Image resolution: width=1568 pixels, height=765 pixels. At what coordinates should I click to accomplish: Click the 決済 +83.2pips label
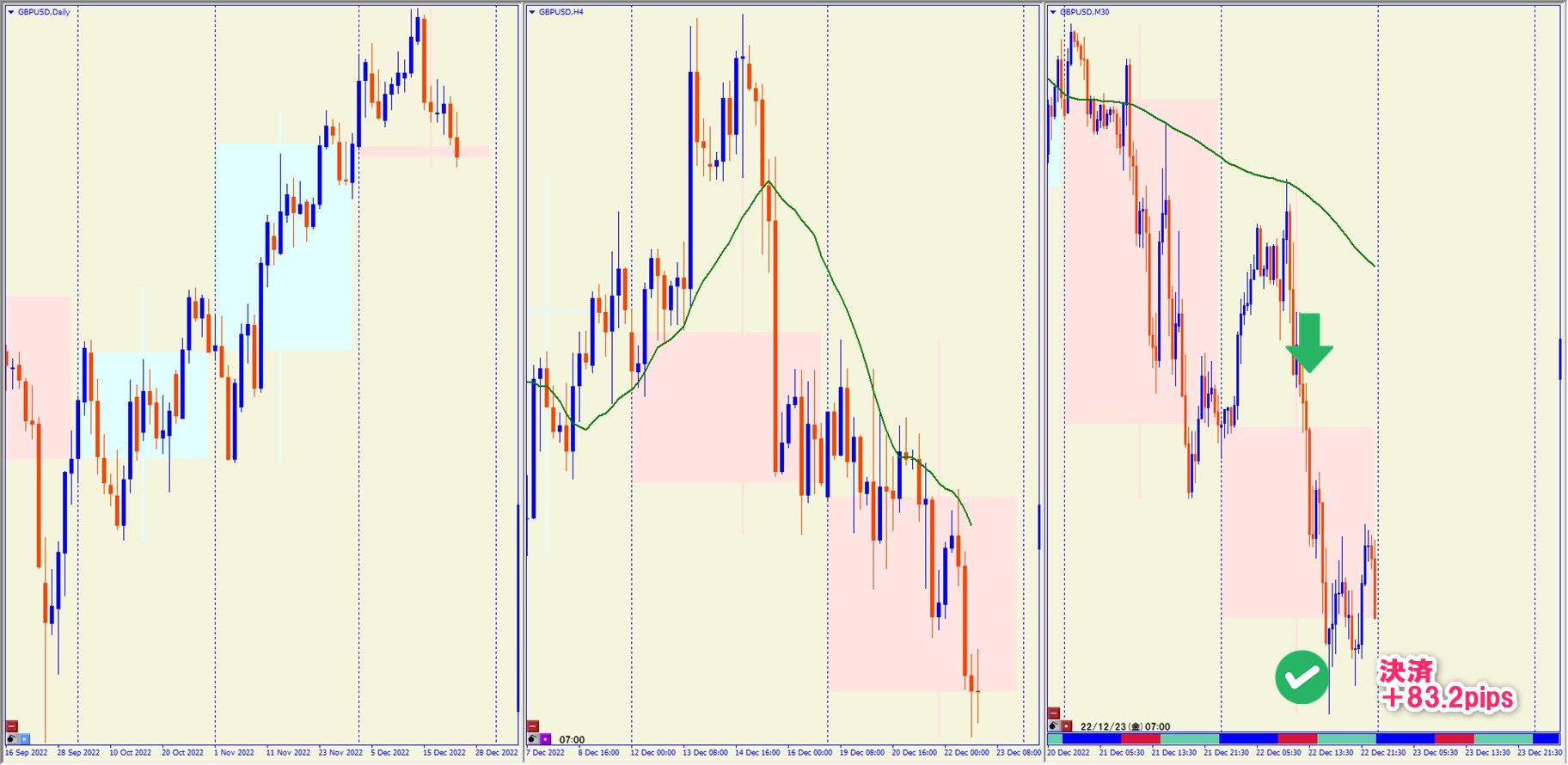pyautogui.click(x=1447, y=685)
